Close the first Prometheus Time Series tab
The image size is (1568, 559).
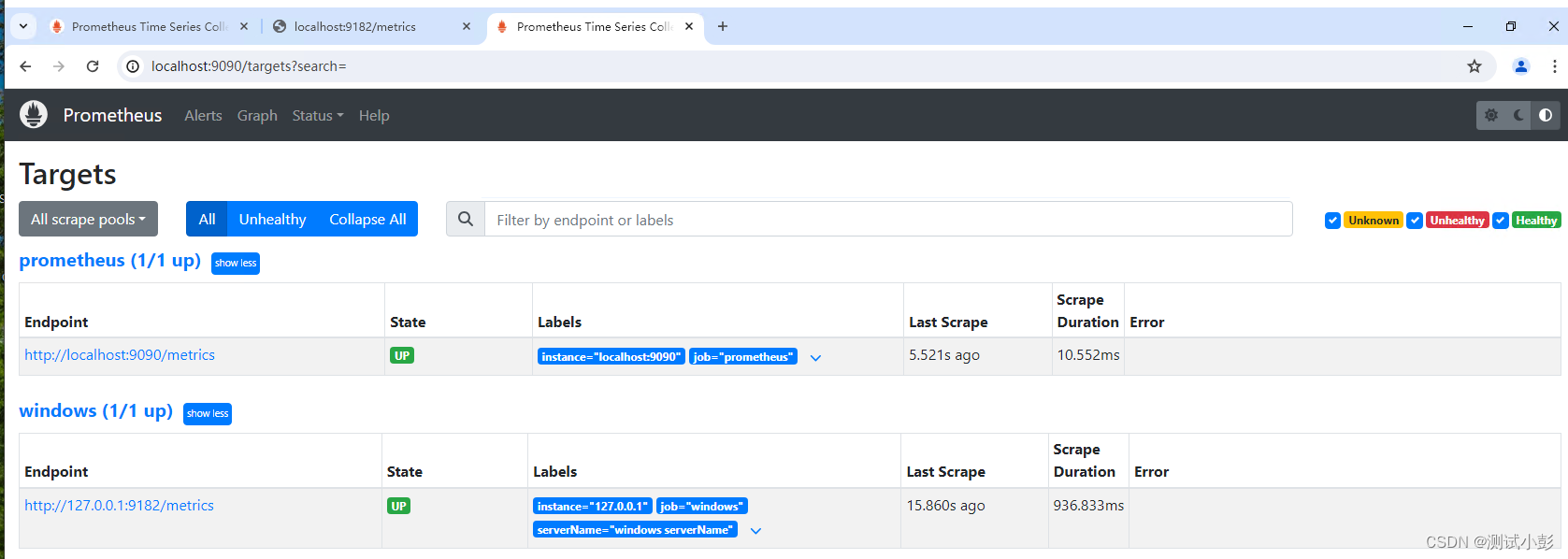click(x=244, y=26)
